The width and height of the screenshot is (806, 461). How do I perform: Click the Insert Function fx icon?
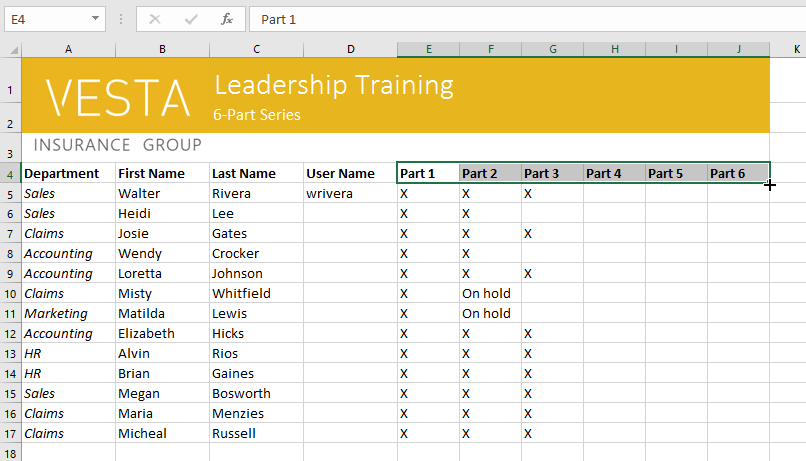pos(227,19)
